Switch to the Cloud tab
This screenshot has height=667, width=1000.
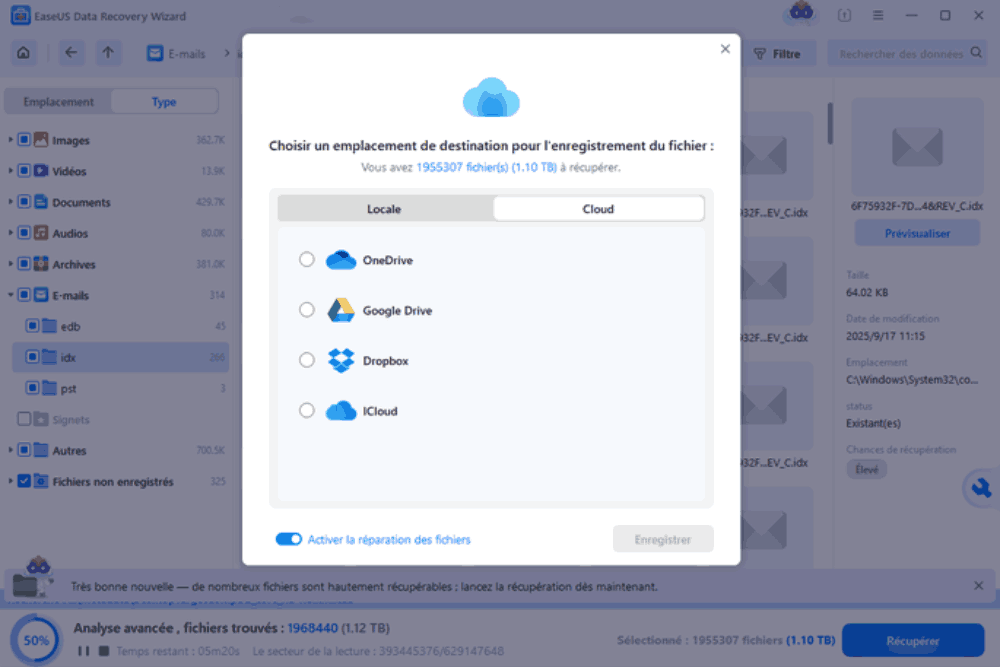tap(598, 209)
